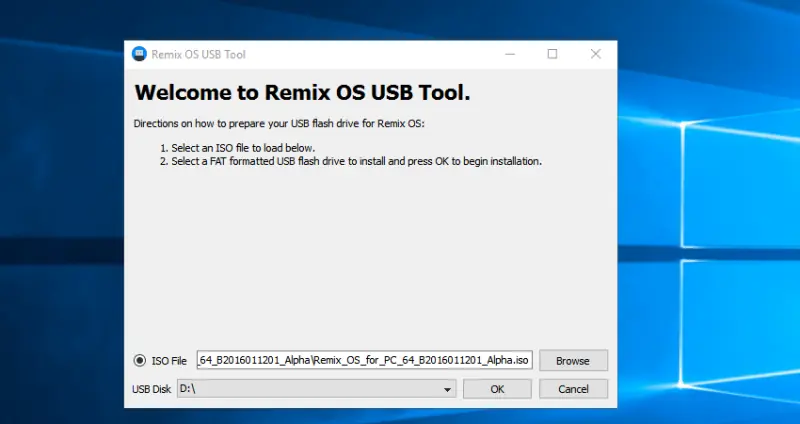The height and width of the screenshot is (424, 800).
Task: Select the ISO File radio button
Action: [139, 361]
